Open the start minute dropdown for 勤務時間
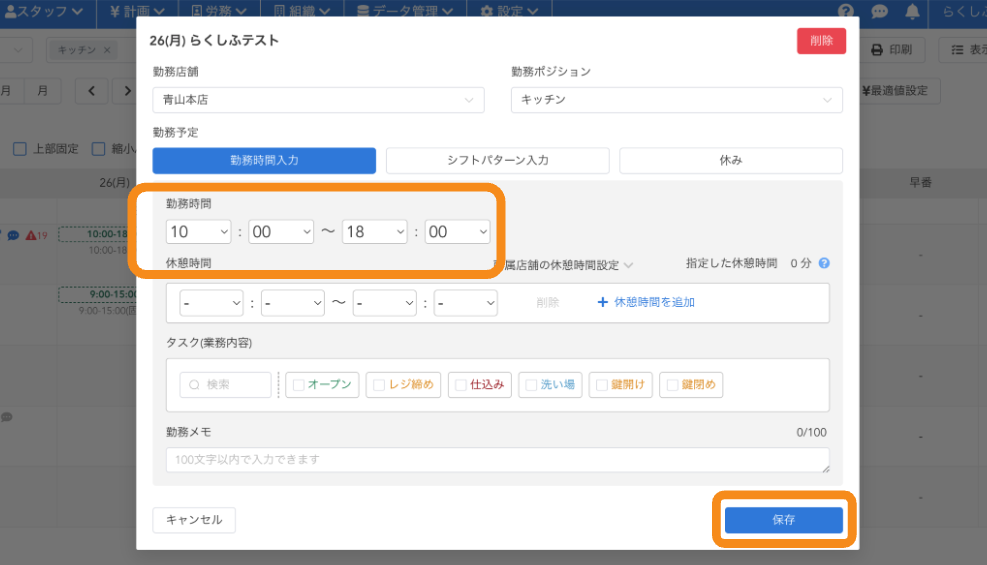Screen dimensions: 987x565 point(281,232)
